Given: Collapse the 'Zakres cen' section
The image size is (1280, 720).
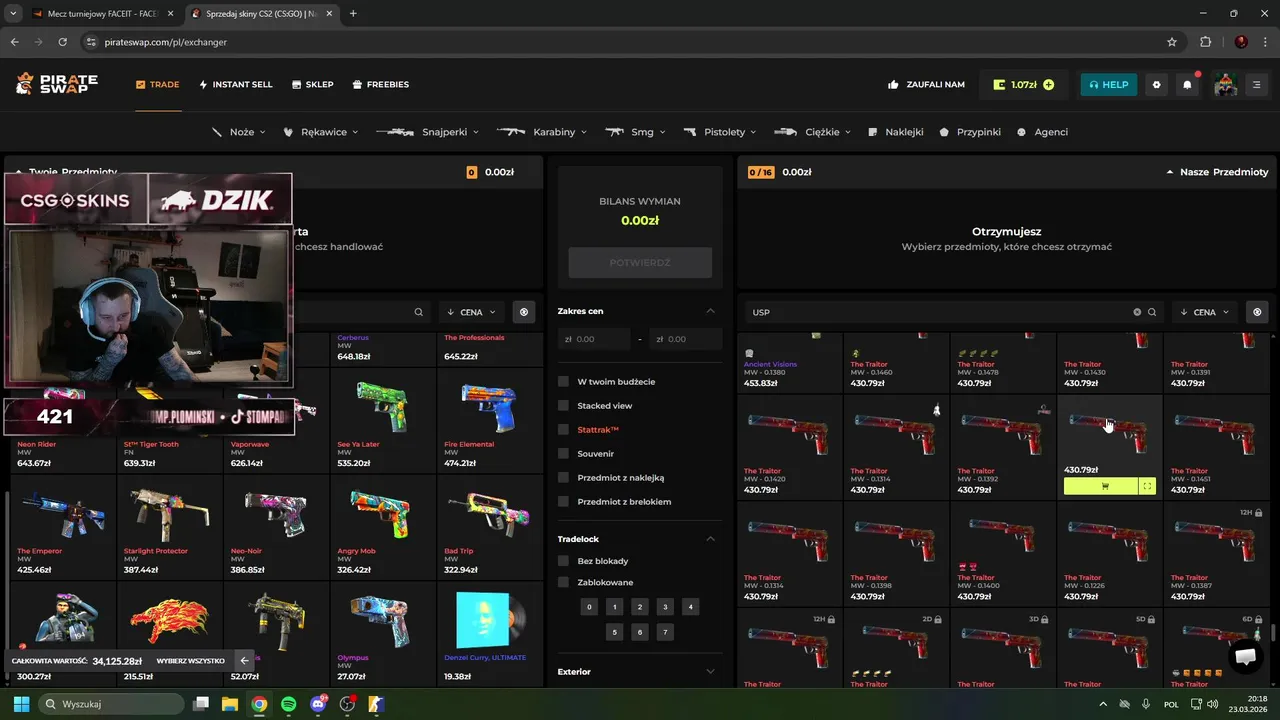Looking at the screenshot, I should click(711, 311).
